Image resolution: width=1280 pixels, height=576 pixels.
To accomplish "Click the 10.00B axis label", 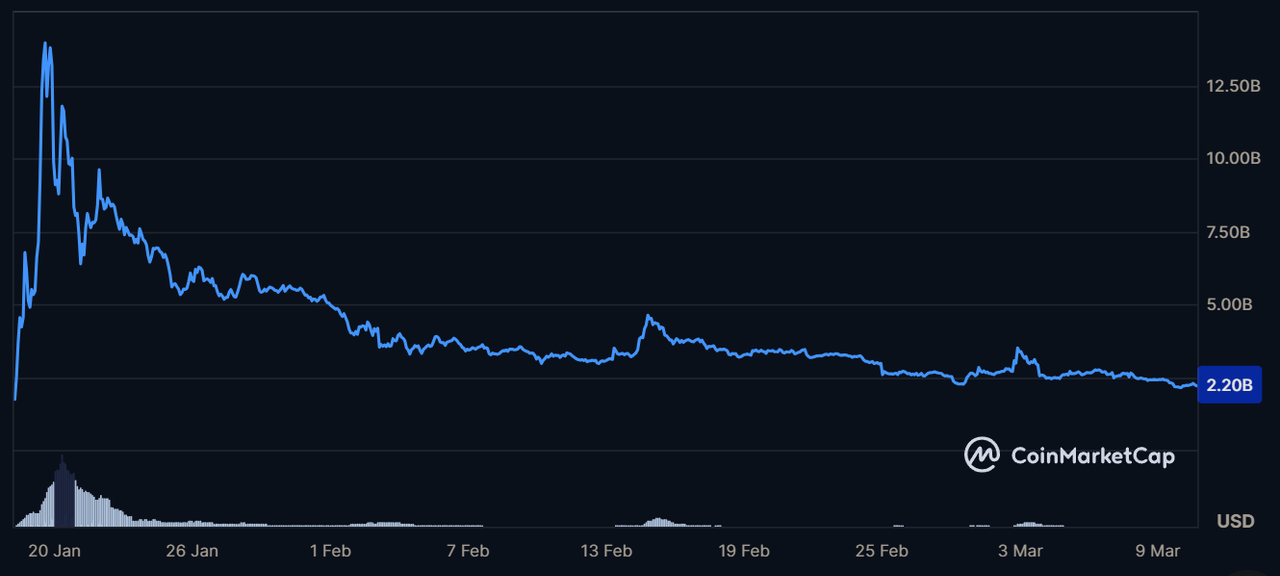I will tap(1233, 159).
